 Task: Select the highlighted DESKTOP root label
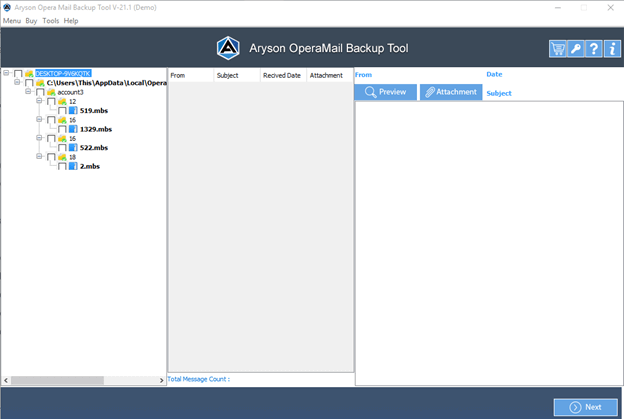(x=63, y=74)
